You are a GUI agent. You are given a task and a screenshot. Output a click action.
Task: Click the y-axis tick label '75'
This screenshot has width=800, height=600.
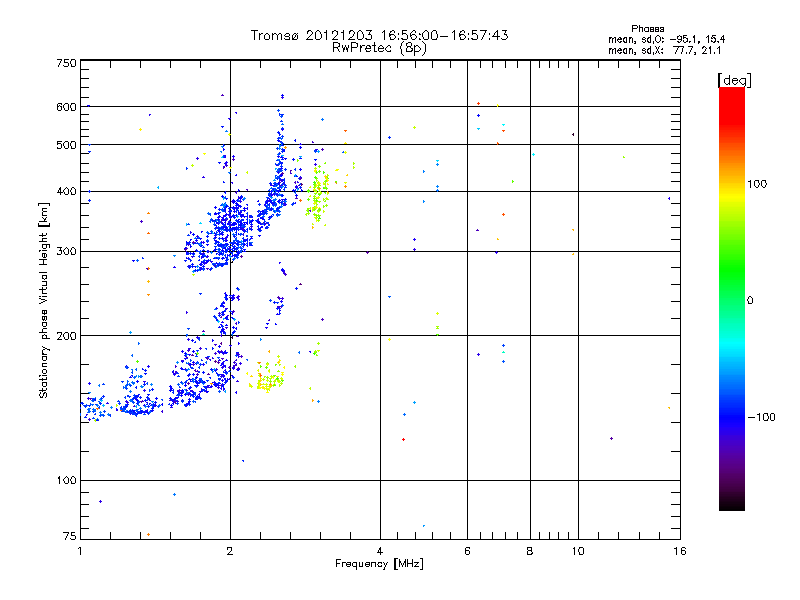click(x=70, y=536)
